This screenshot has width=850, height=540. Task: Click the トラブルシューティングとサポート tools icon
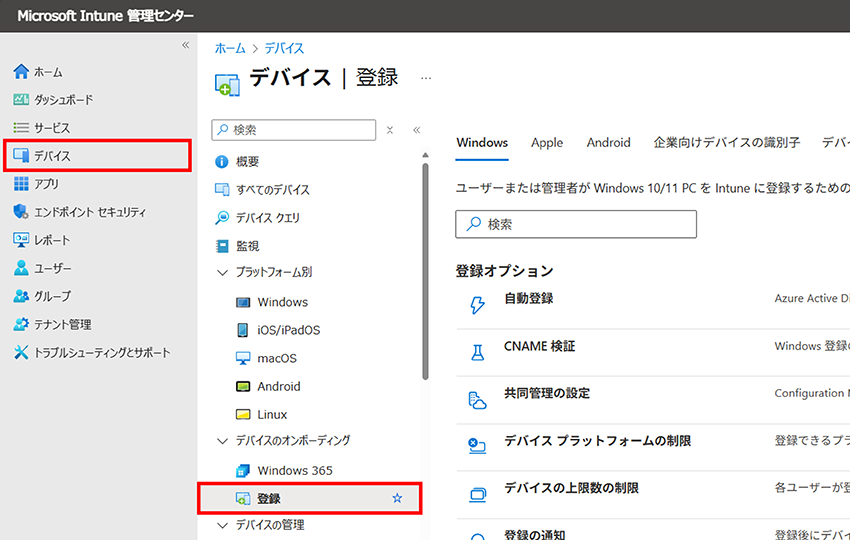click(21, 352)
